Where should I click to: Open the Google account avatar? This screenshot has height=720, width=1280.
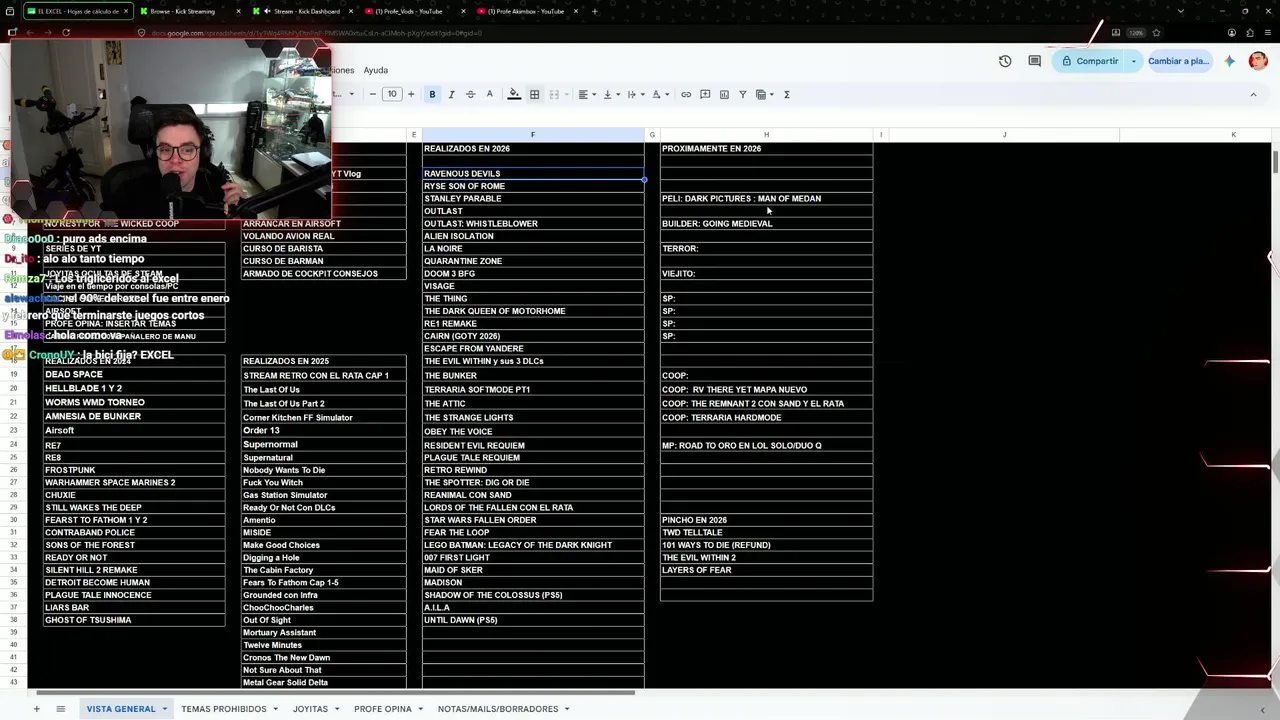tap(1258, 61)
